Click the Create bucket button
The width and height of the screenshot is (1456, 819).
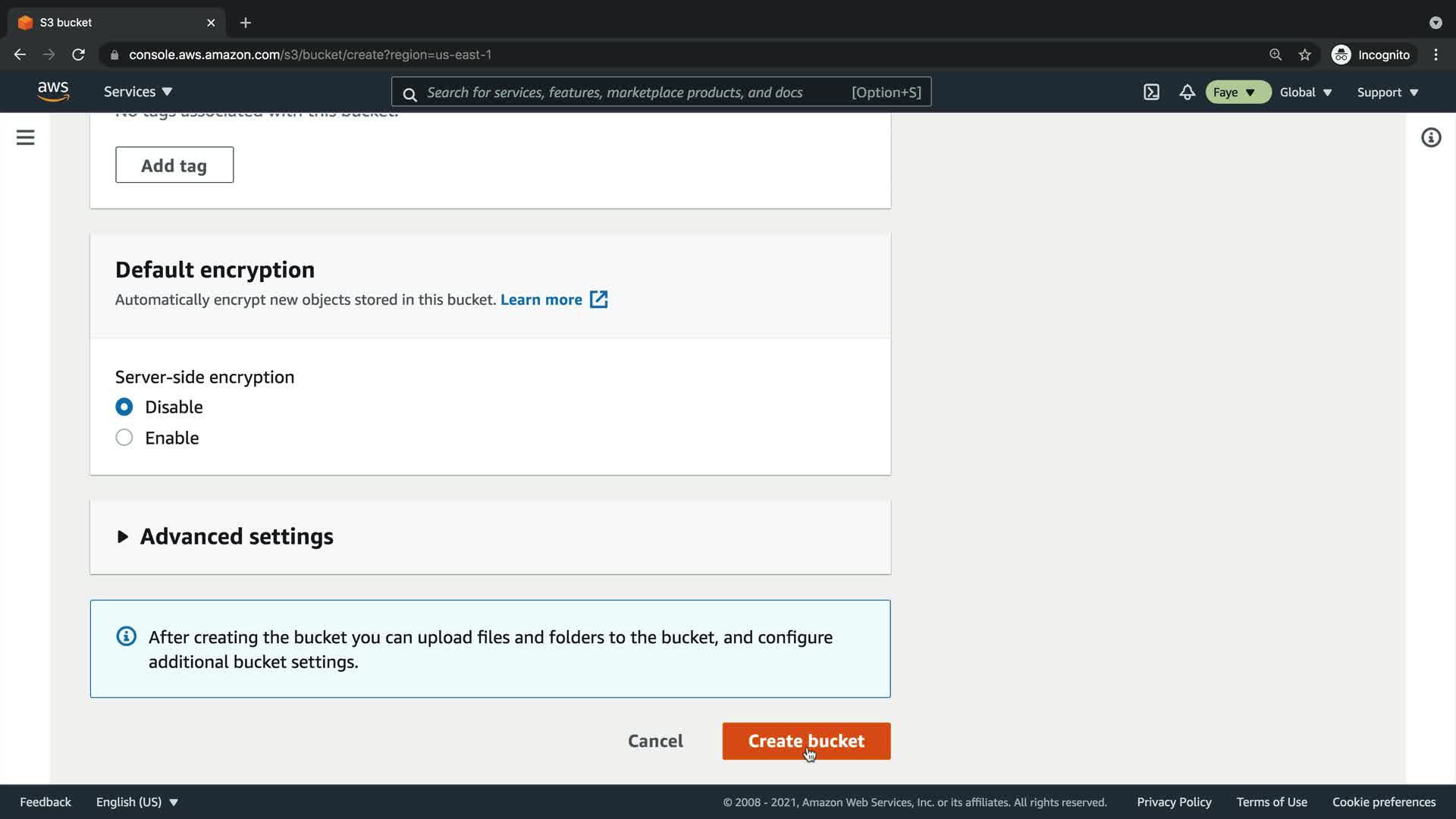(x=805, y=741)
